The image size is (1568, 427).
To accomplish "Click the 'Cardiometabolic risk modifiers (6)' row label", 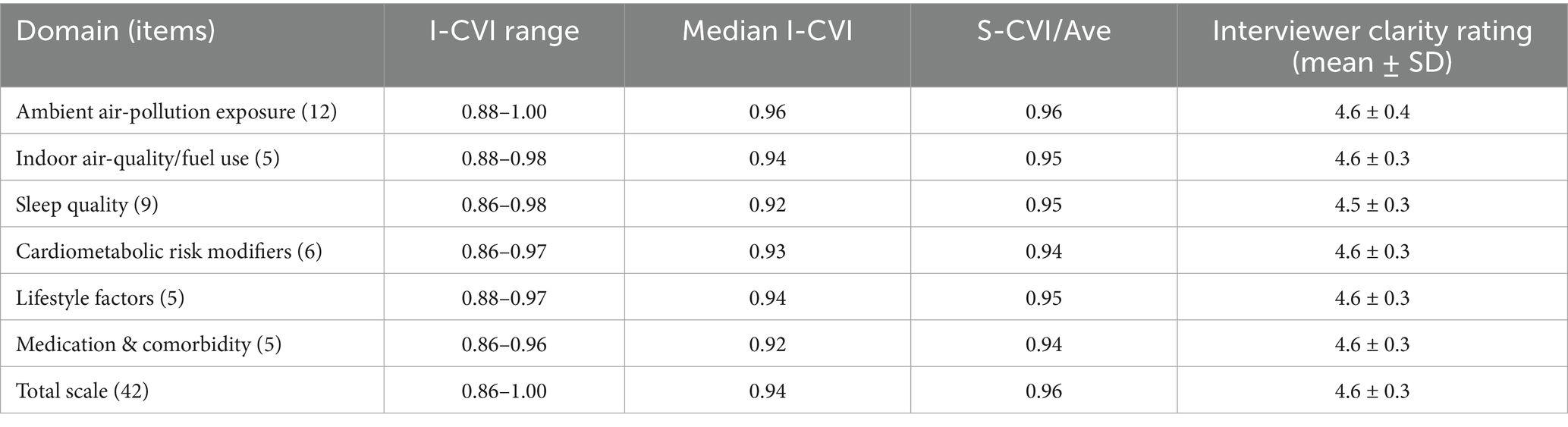I will tap(168, 251).
